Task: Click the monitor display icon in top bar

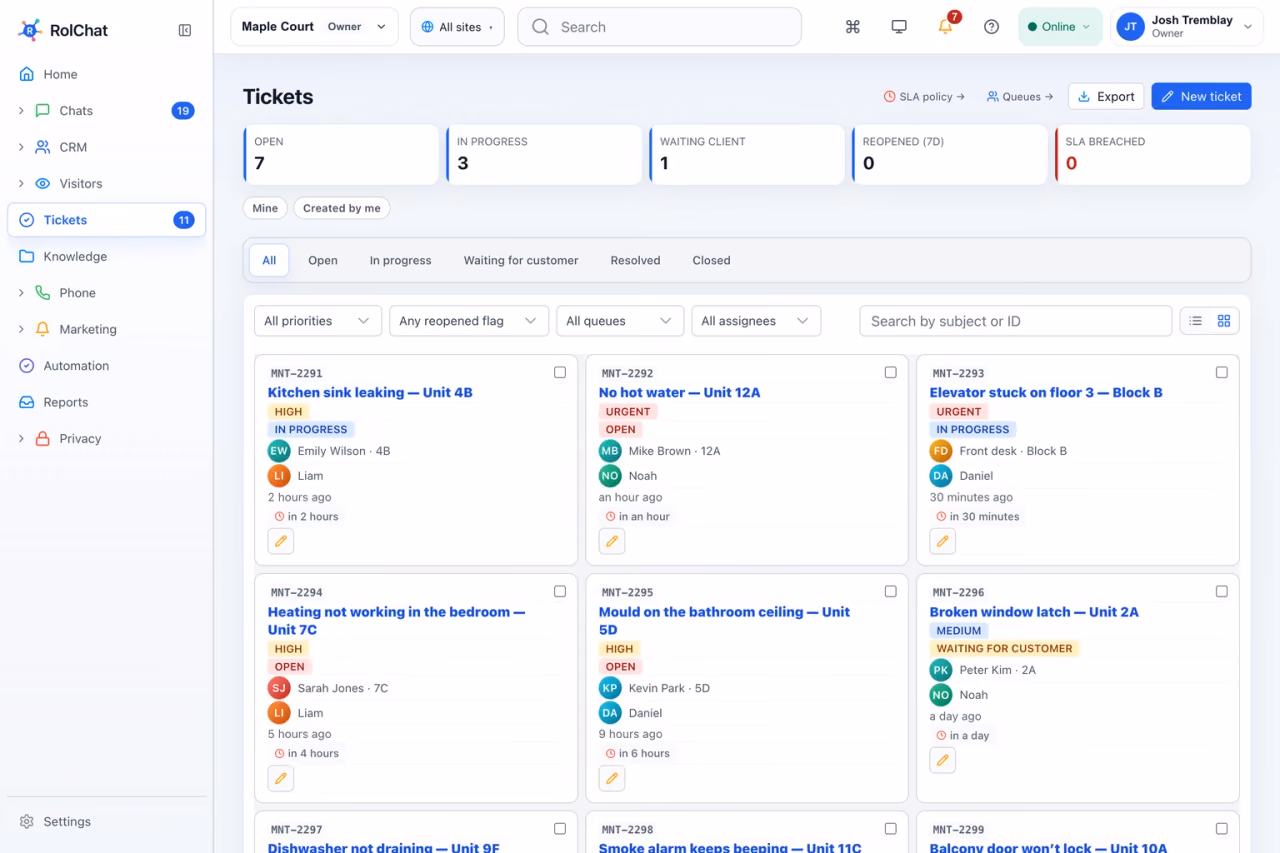Action: (899, 27)
